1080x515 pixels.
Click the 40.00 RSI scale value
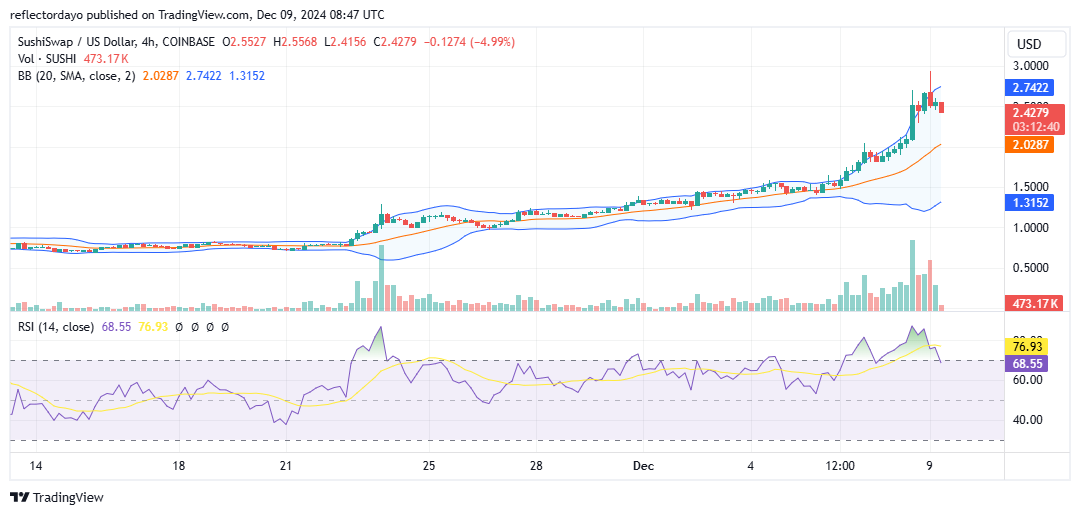pyautogui.click(x=1028, y=419)
